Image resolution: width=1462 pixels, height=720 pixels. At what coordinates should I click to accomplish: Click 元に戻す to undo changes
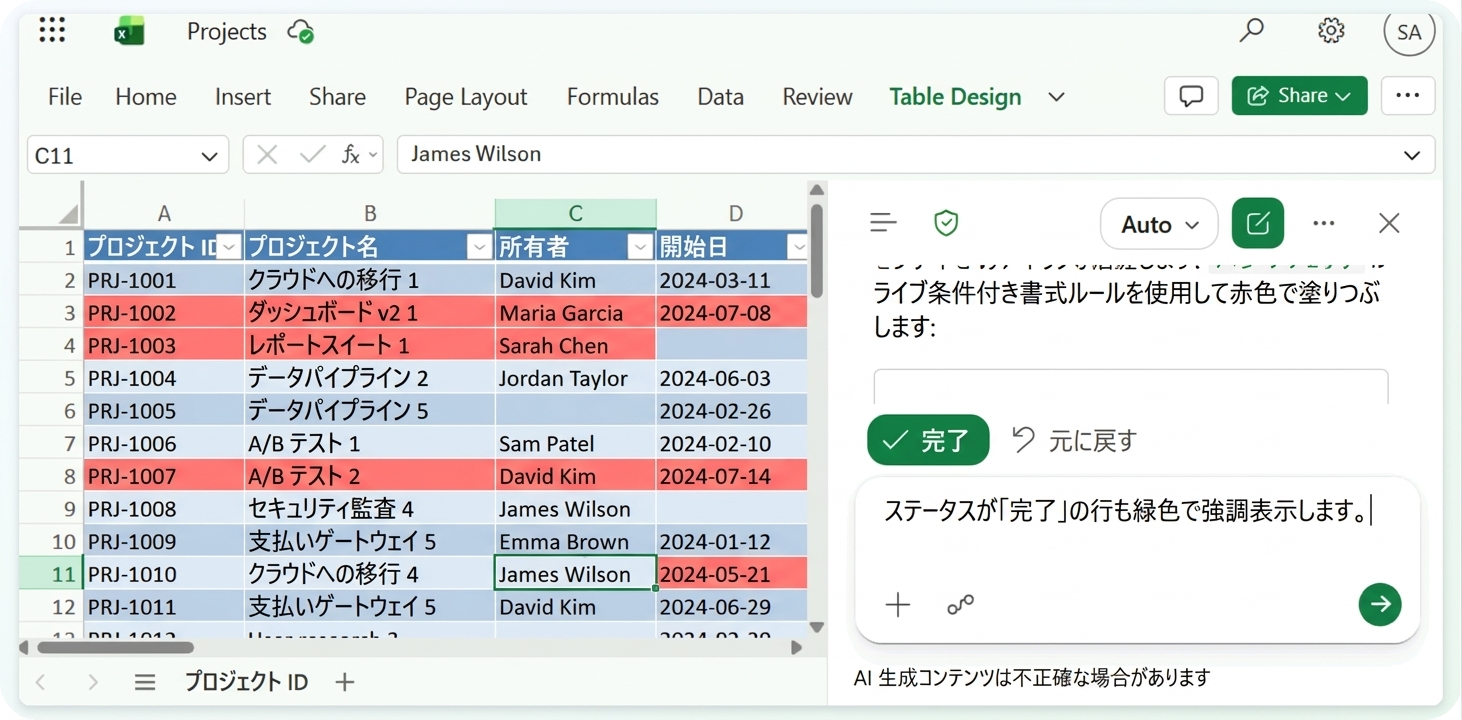tap(1075, 440)
